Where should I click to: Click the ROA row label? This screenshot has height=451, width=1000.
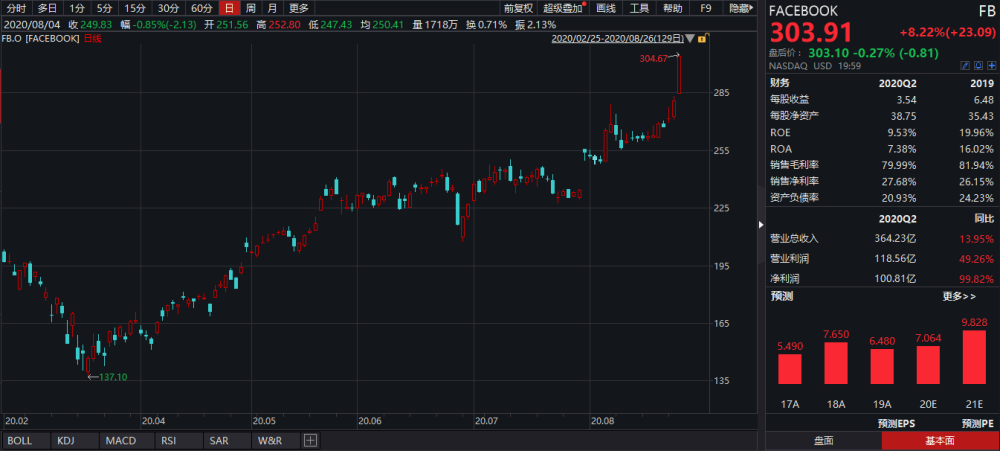(779, 149)
